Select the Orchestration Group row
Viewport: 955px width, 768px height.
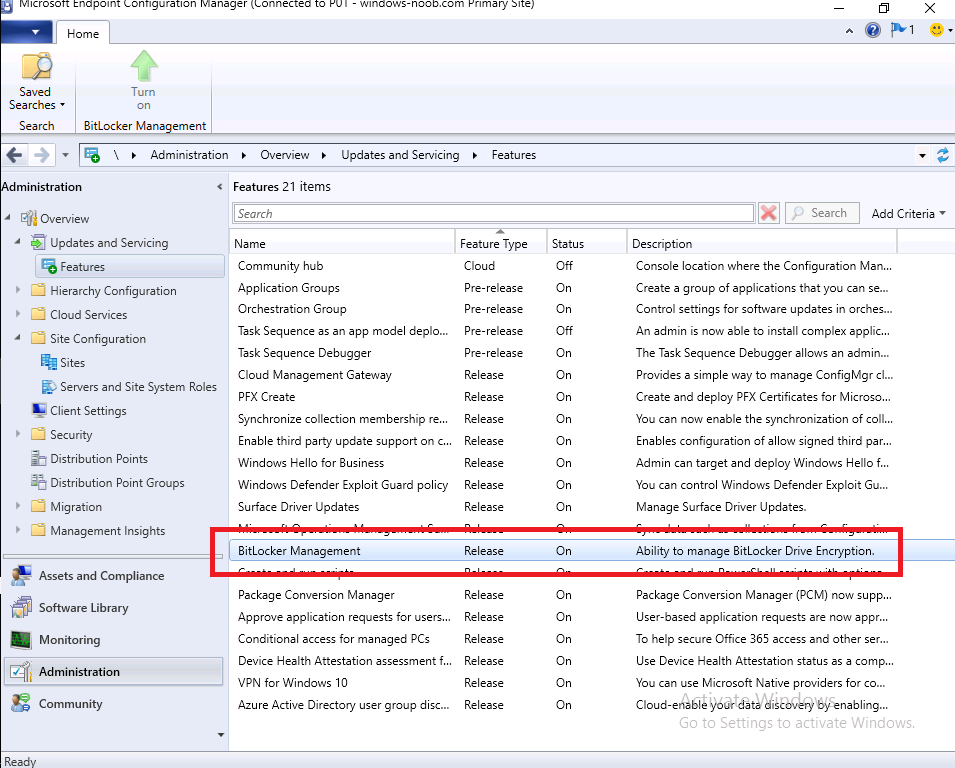click(x=592, y=309)
